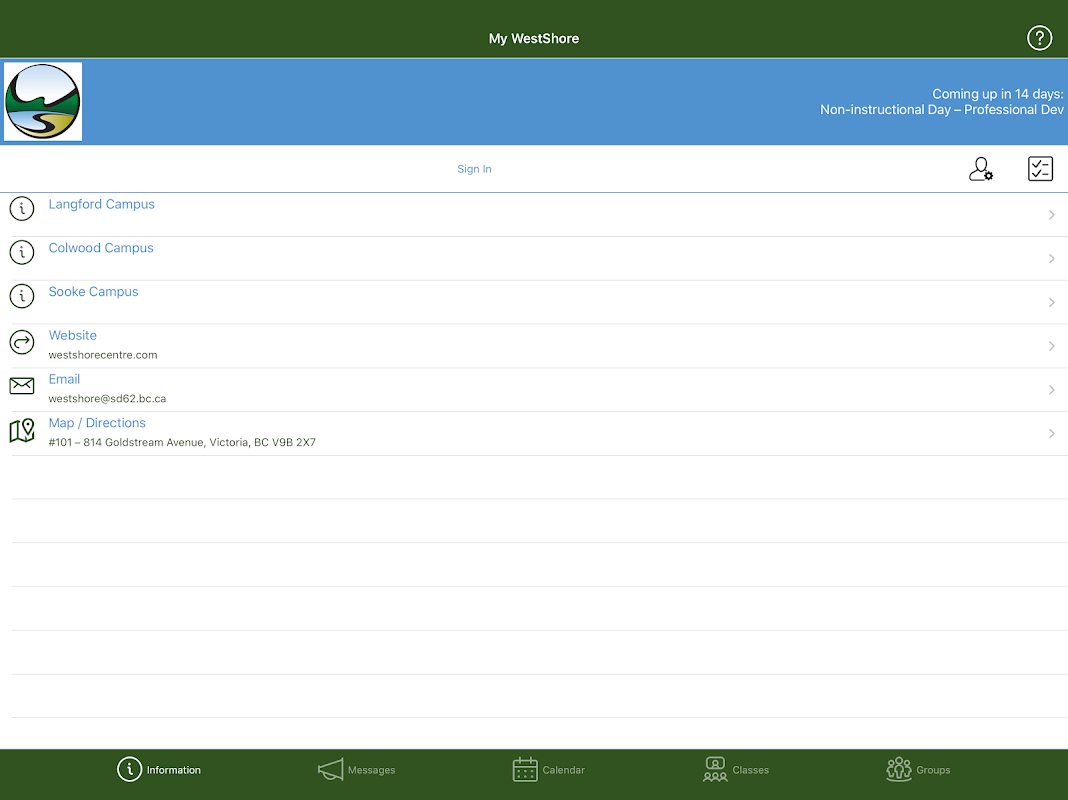Click info icon beside Colwood Campus
This screenshot has width=1068, height=800.
coord(22,252)
